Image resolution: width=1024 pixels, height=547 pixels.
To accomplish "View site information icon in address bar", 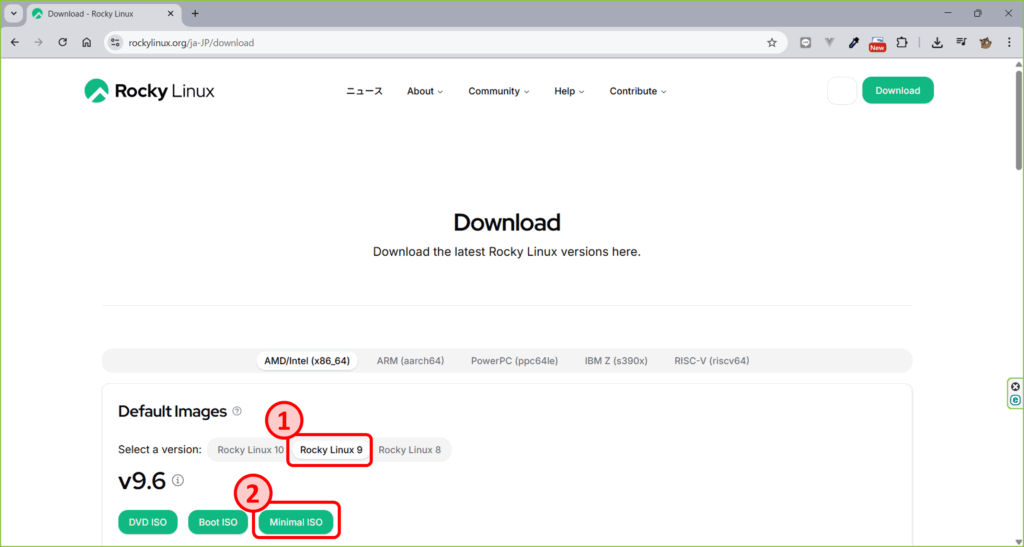I will (x=116, y=42).
